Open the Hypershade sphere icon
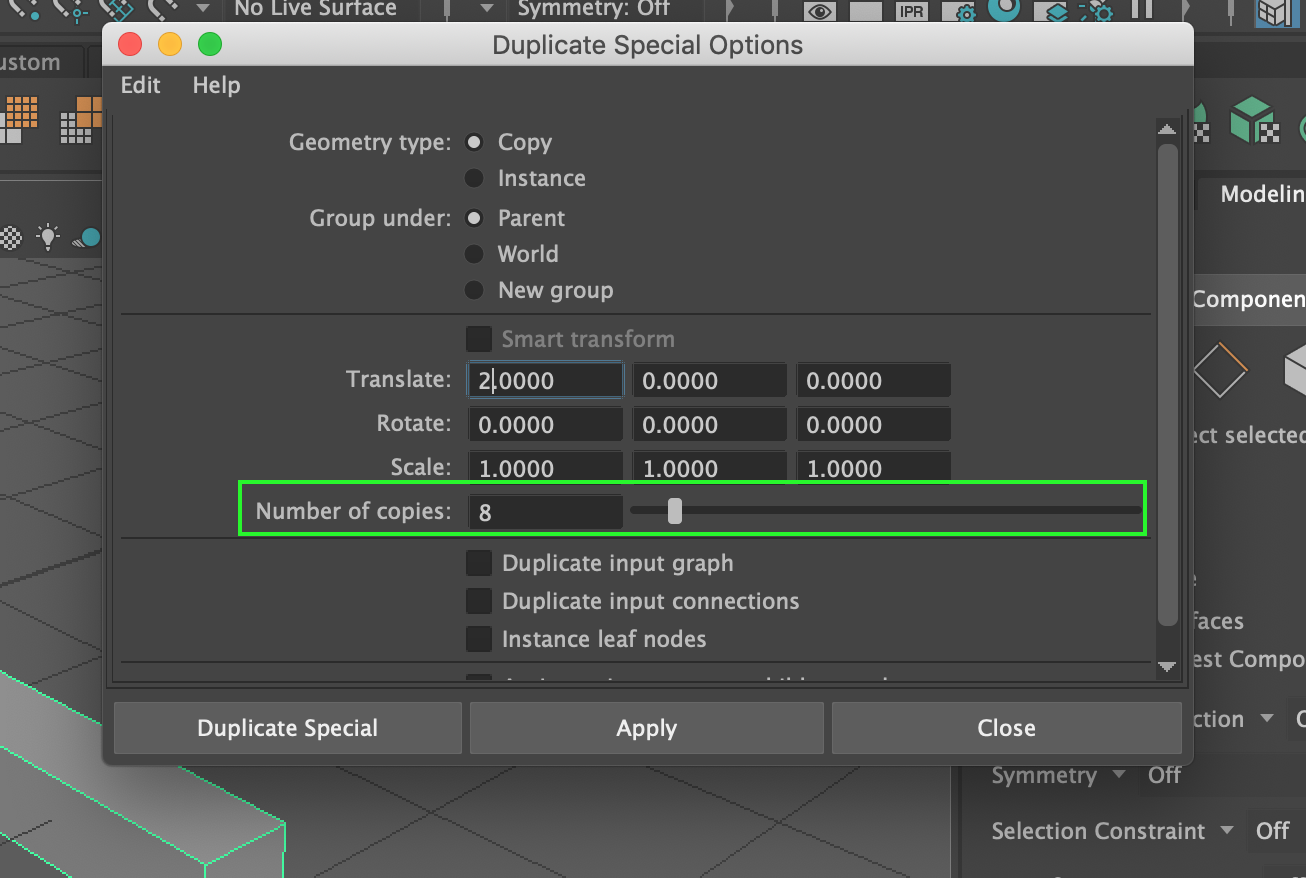This screenshot has height=878, width=1306. click(1003, 11)
